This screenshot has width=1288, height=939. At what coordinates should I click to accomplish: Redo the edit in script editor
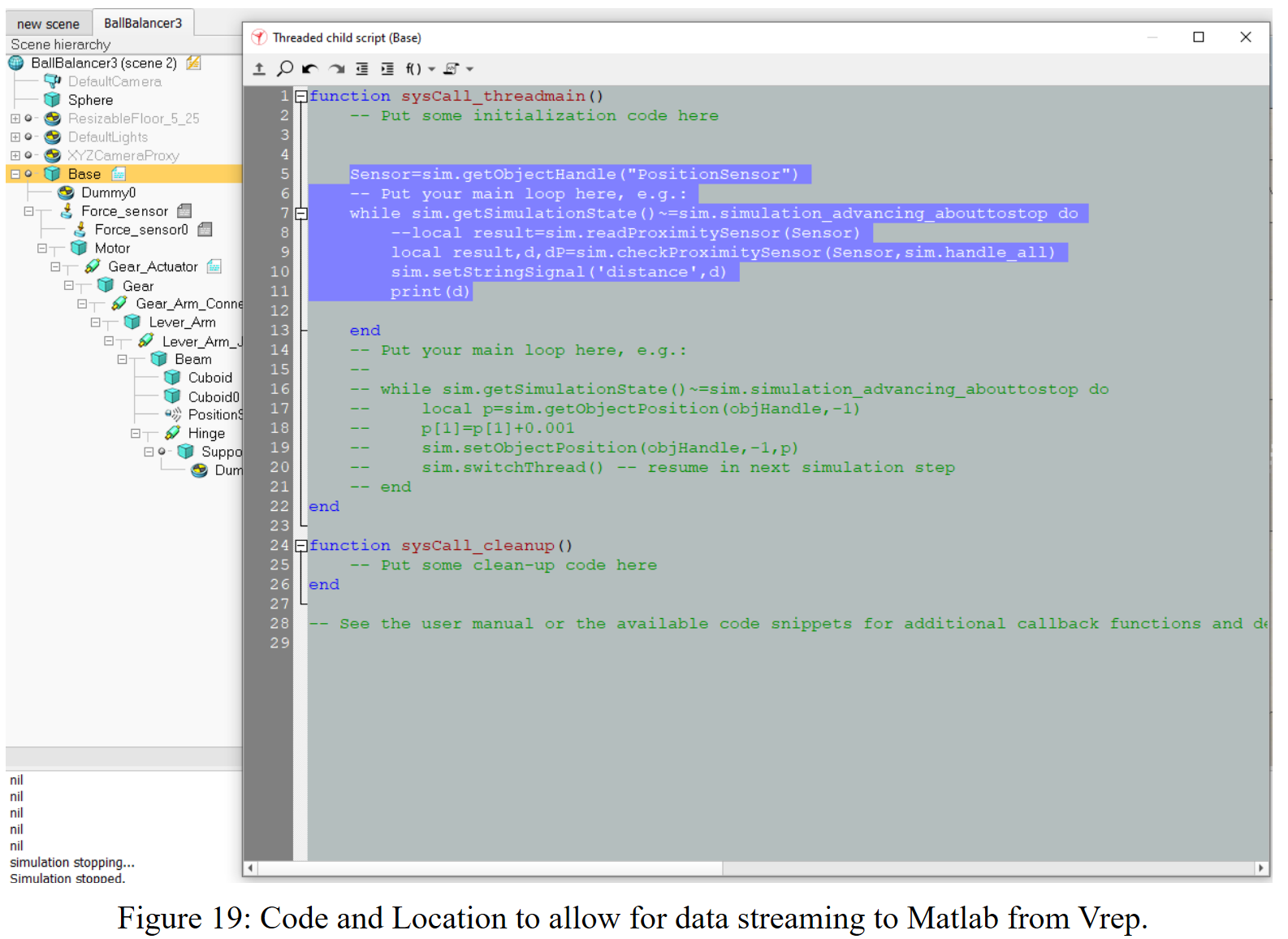[336, 69]
